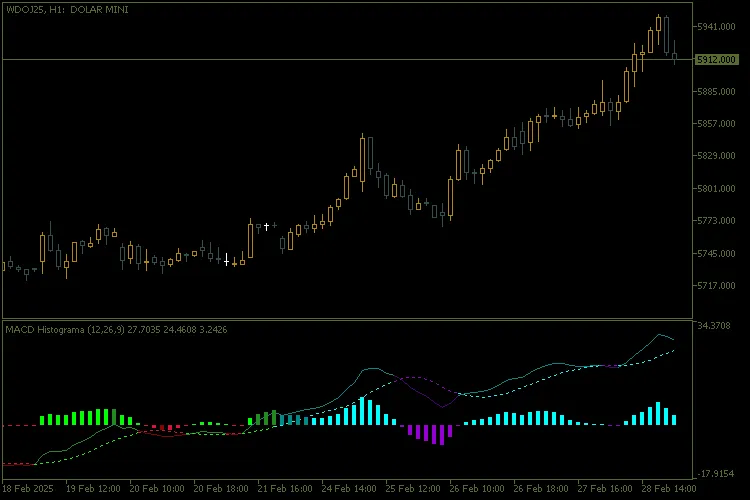Viewport: 750px width, 500px height.
Task: Click the 34.3708 MACD scale value
Action: [714, 326]
